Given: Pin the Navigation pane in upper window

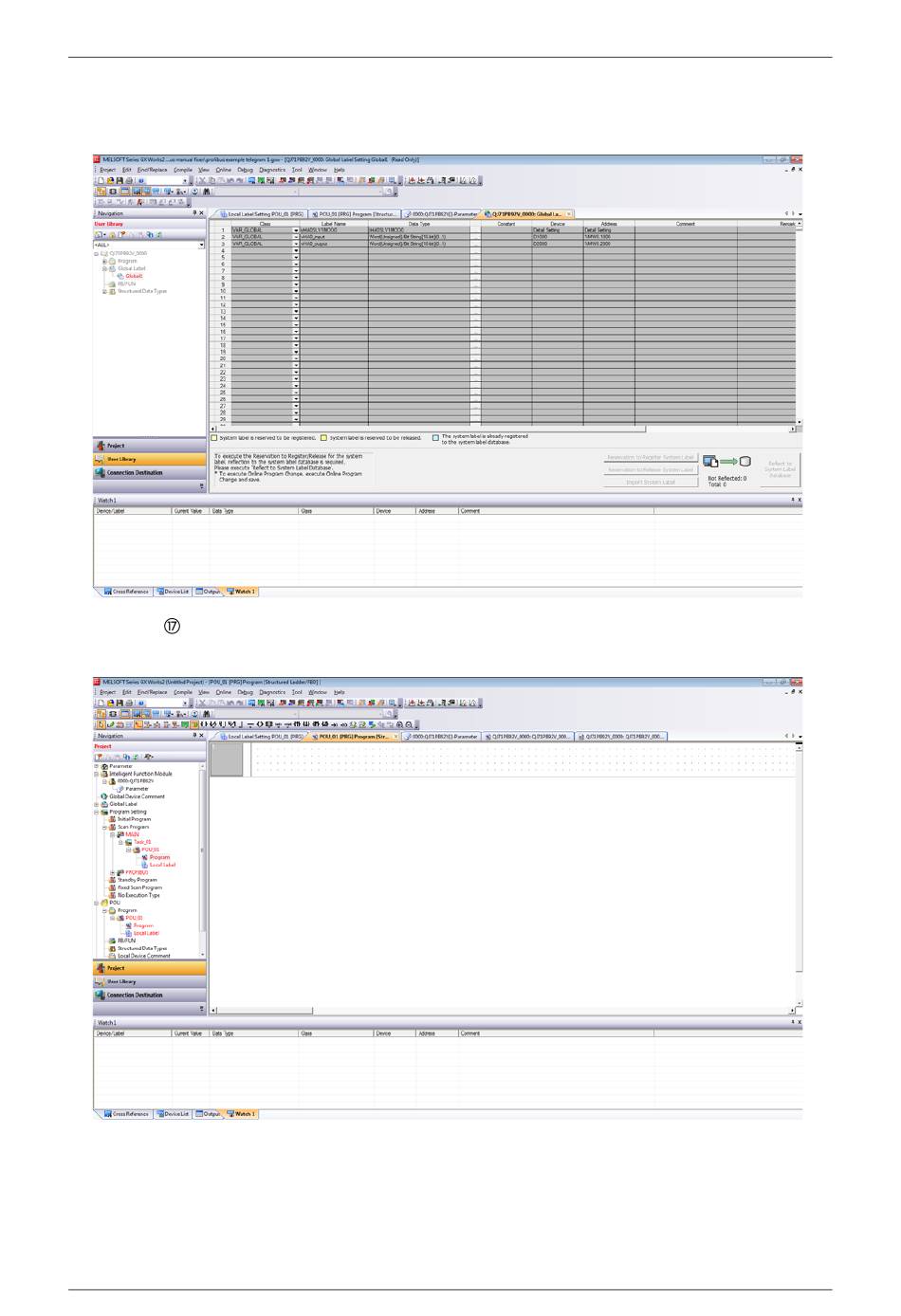Looking at the screenshot, I should (194, 213).
